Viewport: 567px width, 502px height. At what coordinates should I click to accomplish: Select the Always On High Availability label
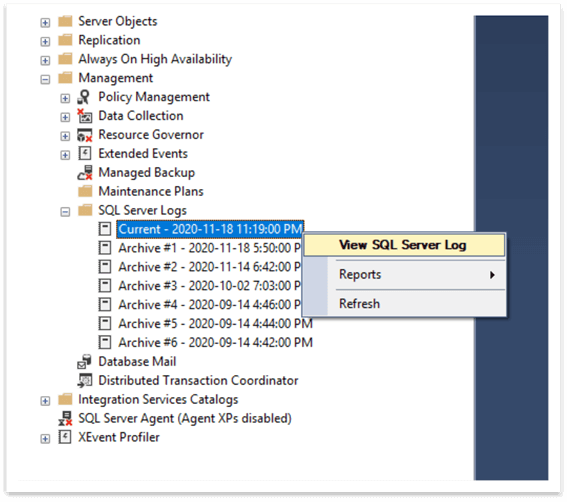155,59
